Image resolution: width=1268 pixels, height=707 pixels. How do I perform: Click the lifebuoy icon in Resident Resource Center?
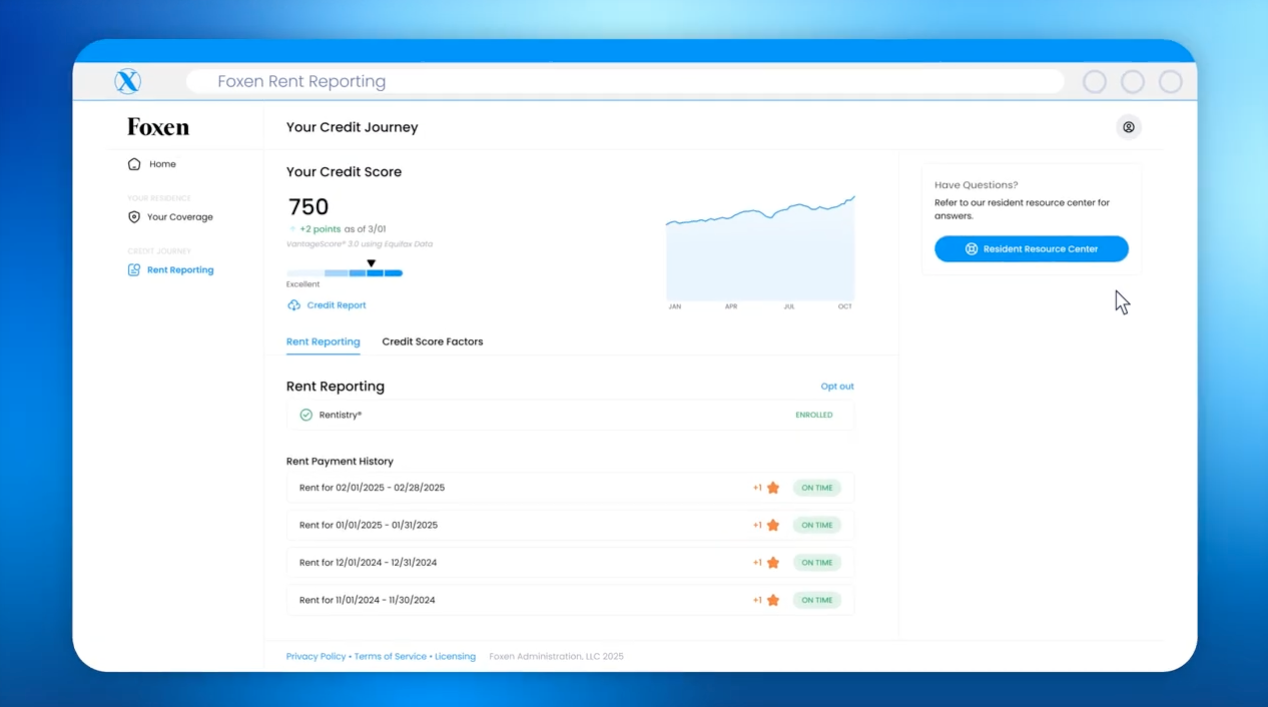click(x=971, y=249)
